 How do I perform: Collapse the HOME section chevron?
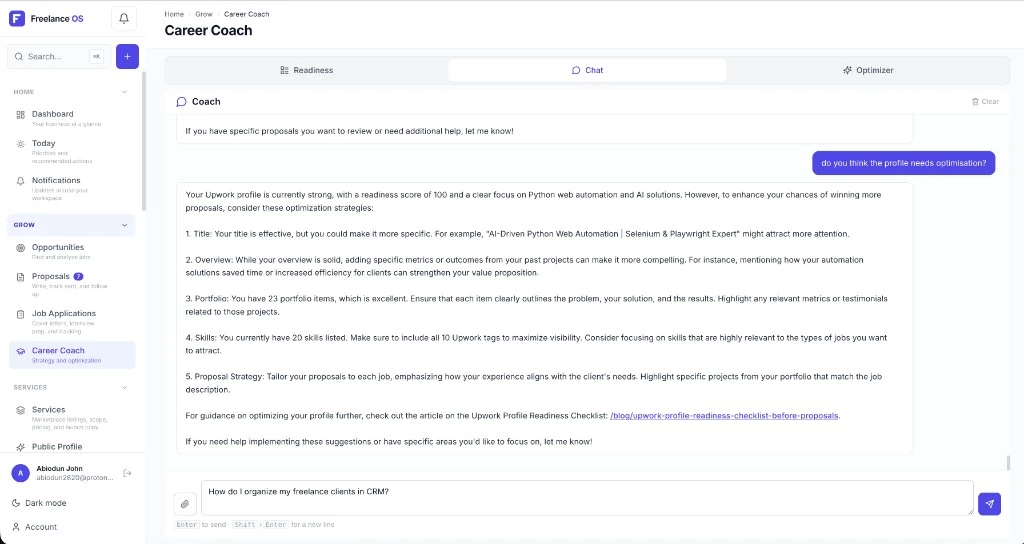[x=125, y=92]
